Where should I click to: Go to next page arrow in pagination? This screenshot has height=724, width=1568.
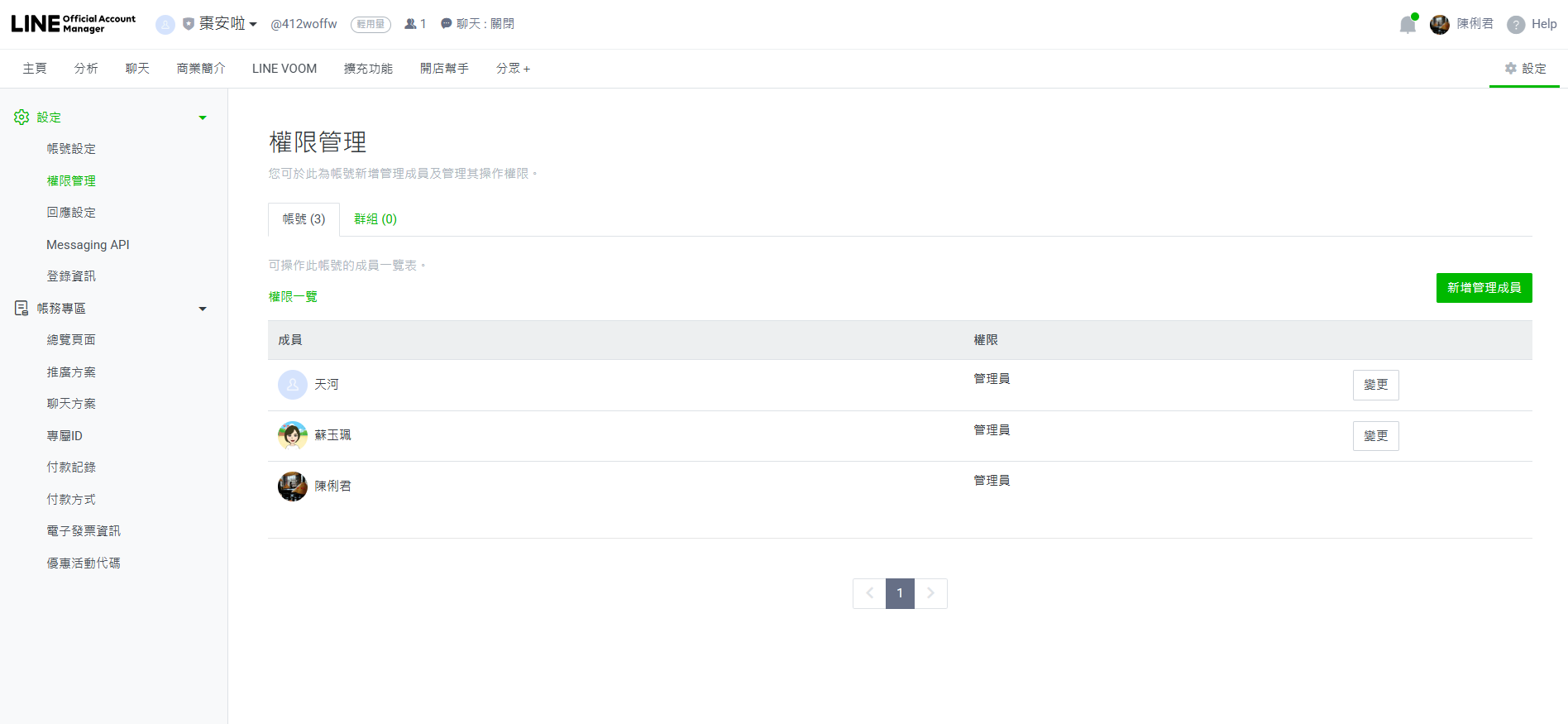click(x=930, y=593)
